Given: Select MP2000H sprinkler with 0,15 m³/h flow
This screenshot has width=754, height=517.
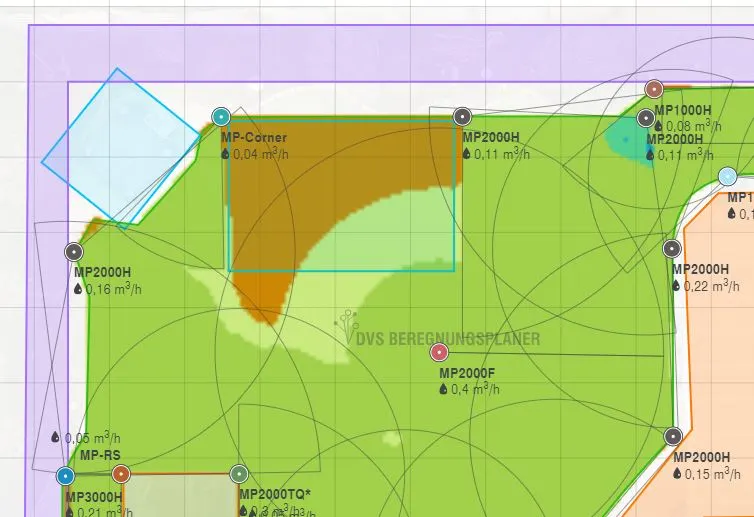Looking at the screenshot, I should click(x=673, y=437).
